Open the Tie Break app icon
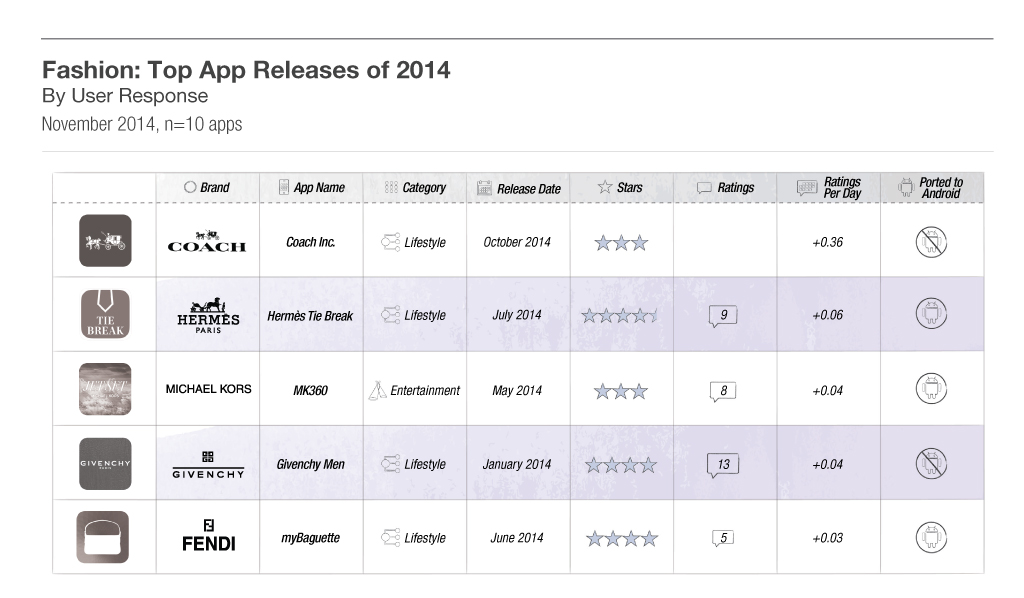Image resolution: width=1024 pixels, height=598 pixels. 105,315
